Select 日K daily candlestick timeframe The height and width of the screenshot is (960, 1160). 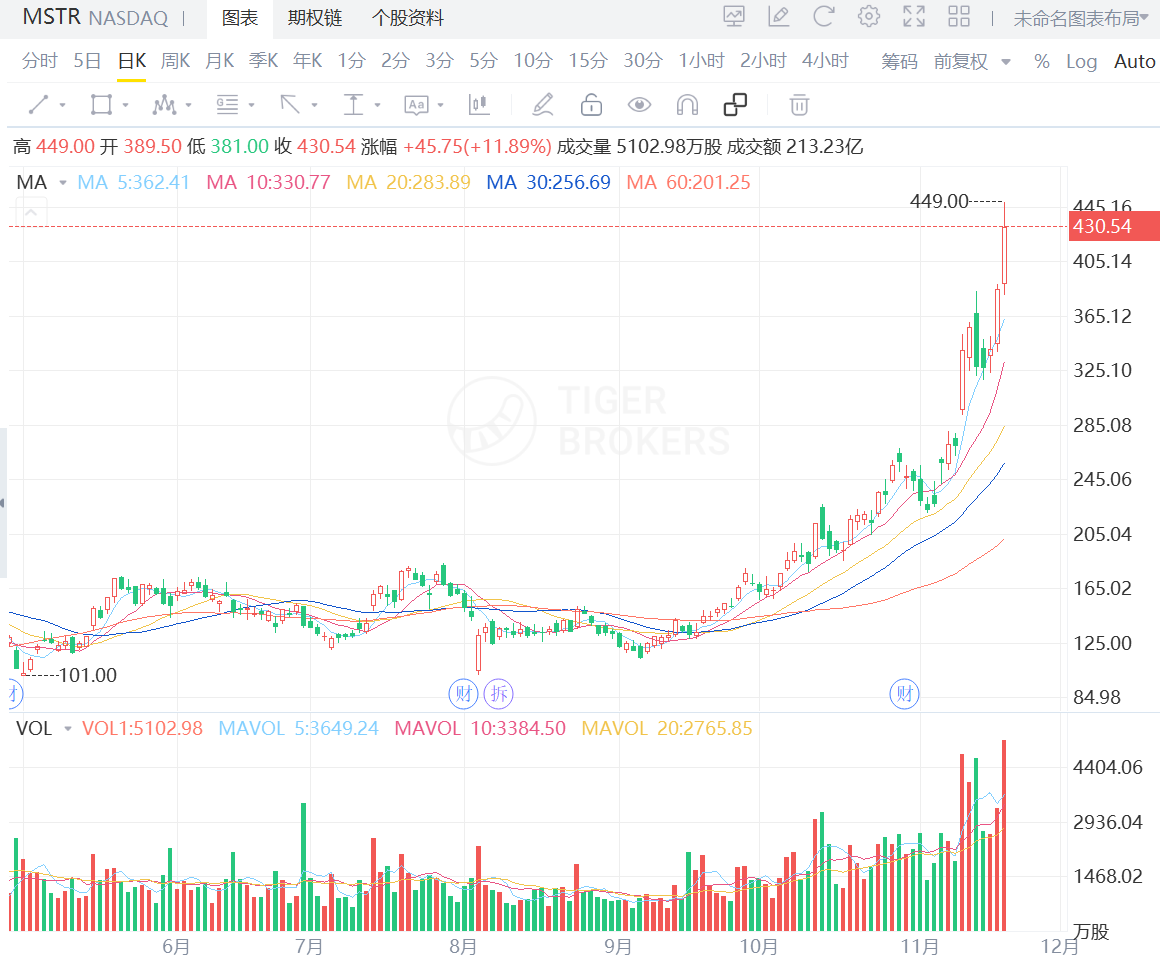tap(132, 61)
